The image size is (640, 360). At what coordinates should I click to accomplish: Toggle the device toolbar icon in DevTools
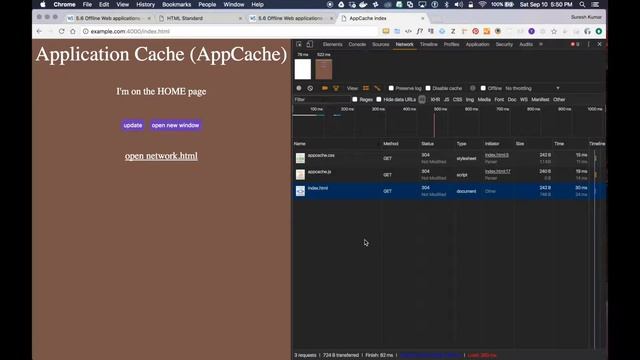pos(310,44)
